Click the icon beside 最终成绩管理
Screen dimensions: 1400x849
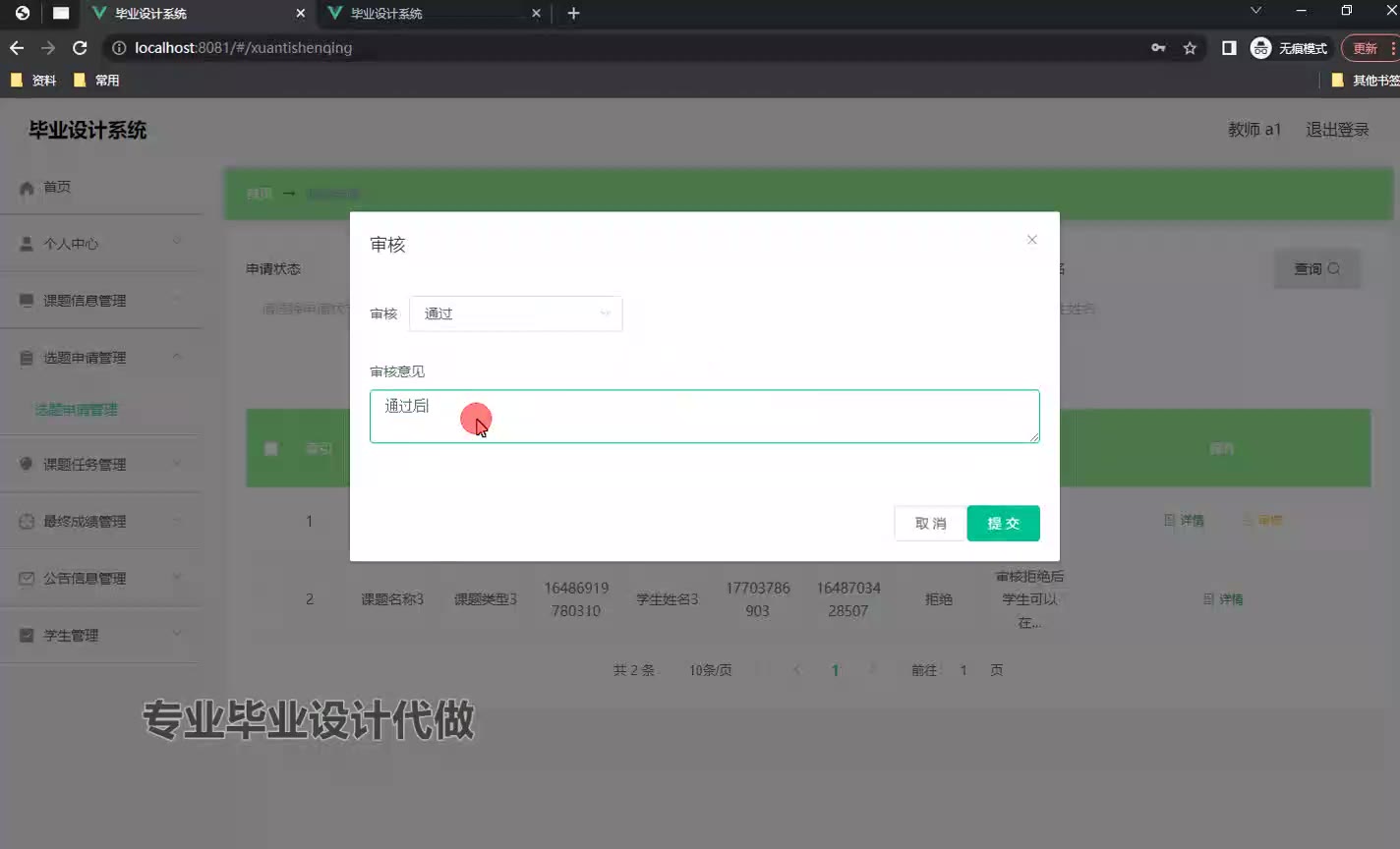27,522
